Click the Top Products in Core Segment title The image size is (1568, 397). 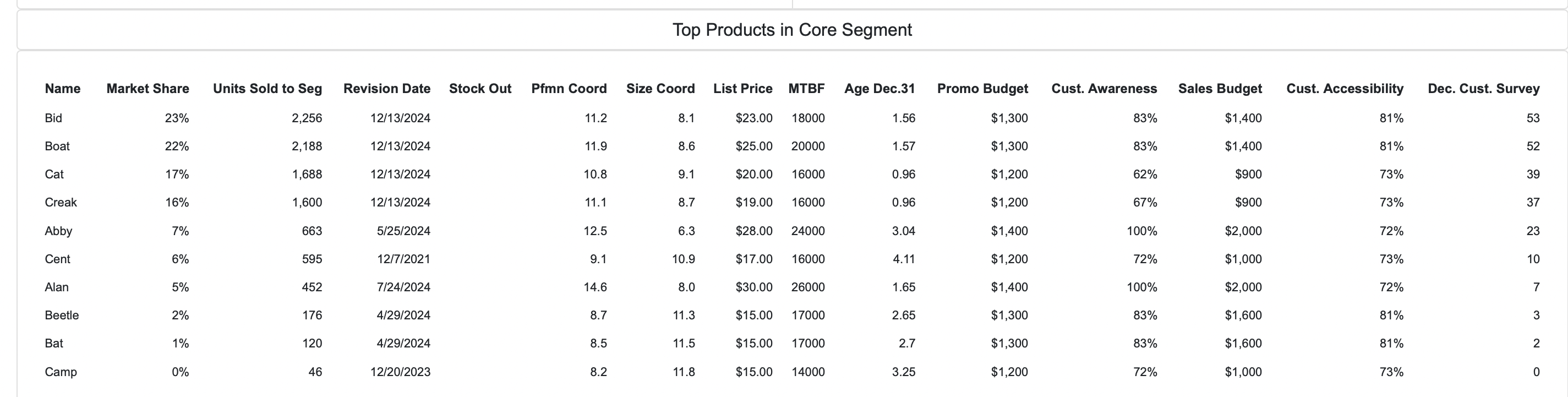point(792,30)
